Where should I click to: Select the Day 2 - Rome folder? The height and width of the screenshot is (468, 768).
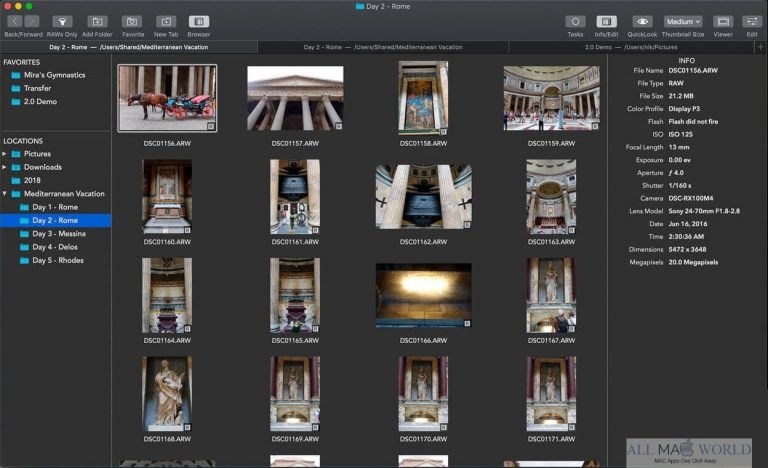56,221
